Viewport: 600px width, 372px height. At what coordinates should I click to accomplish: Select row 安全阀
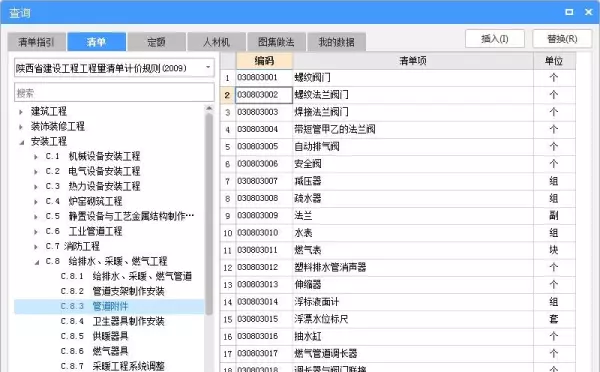[x=398, y=164]
